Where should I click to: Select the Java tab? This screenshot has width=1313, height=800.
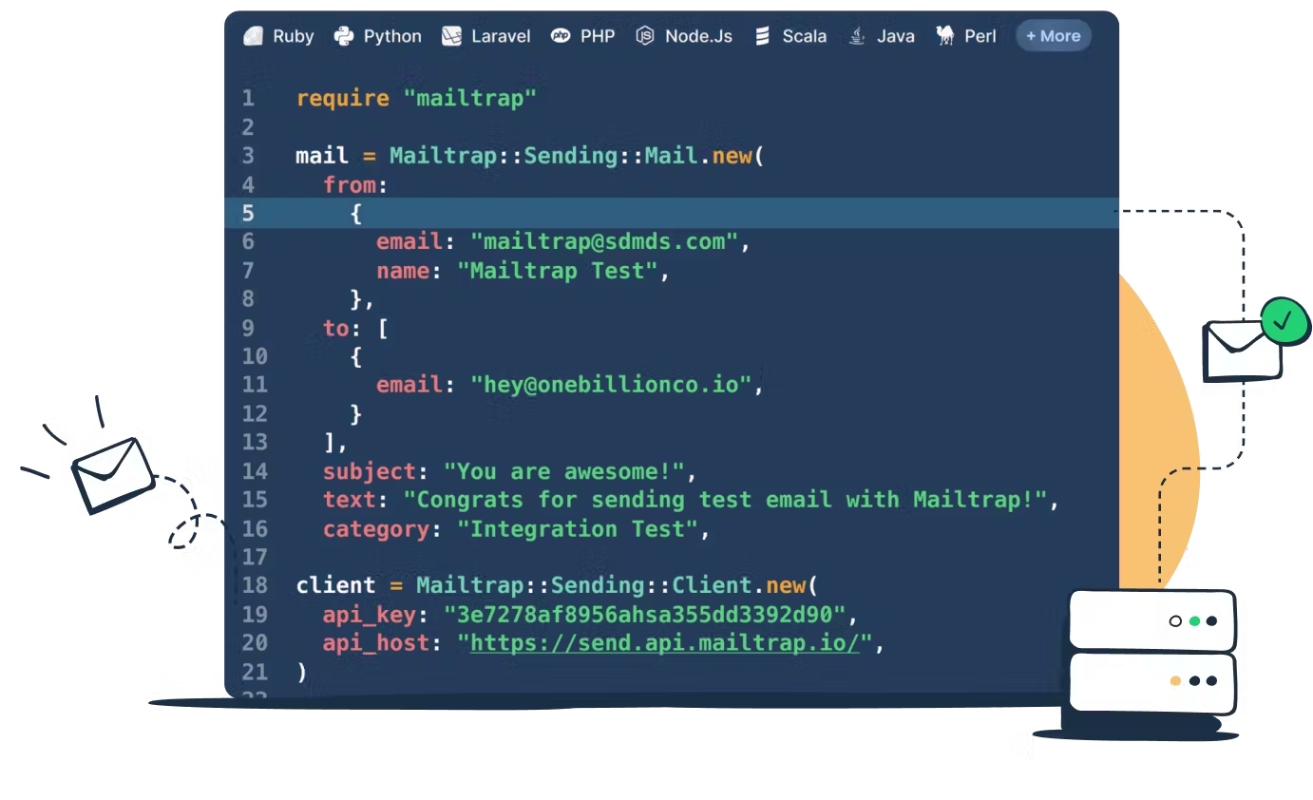click(881, 36)
